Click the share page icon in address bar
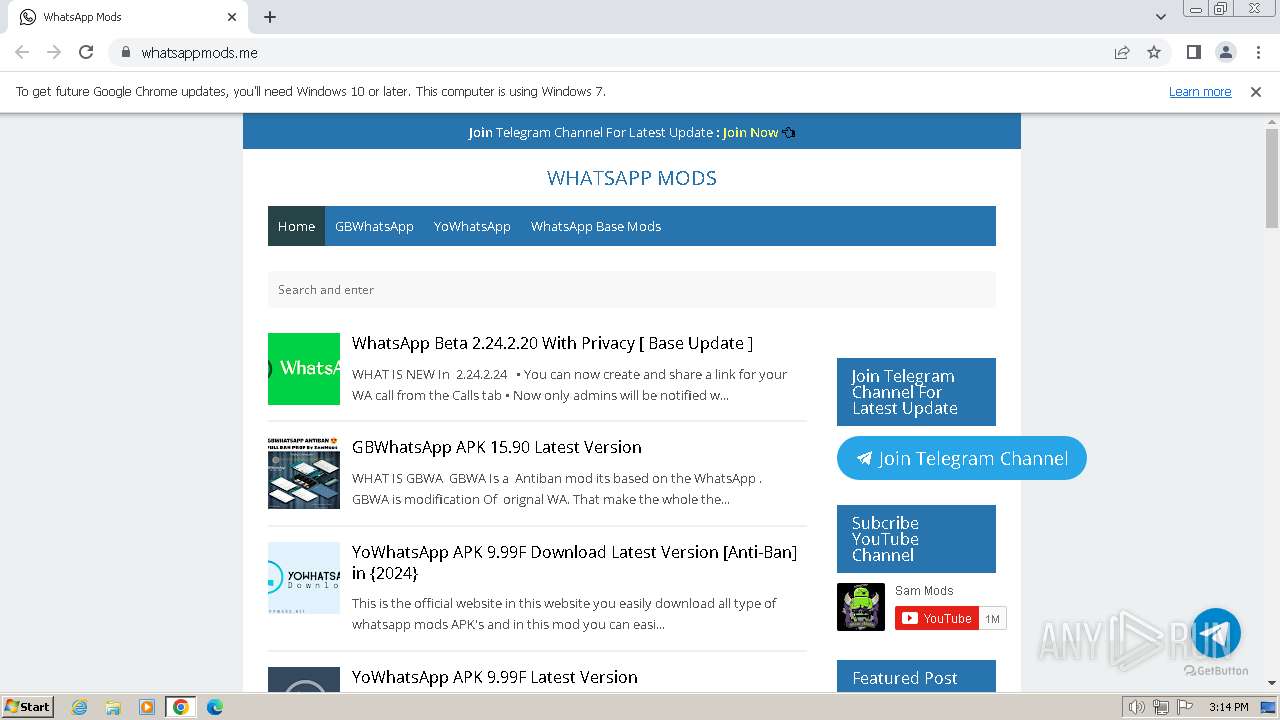Viewport: 1280px width, 720px height. coord(1122,52)
